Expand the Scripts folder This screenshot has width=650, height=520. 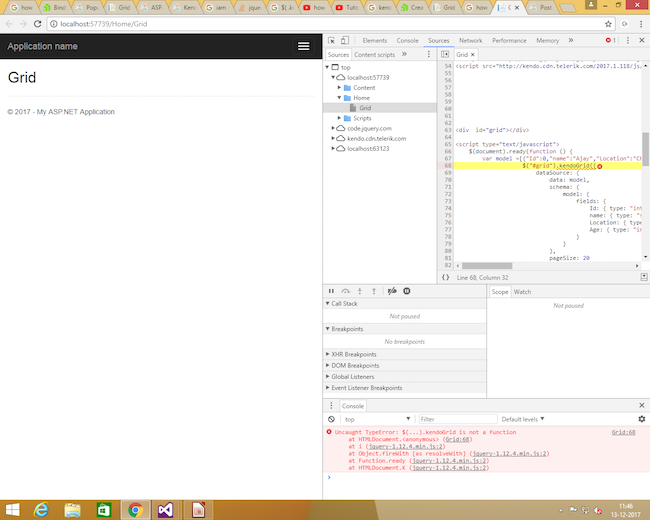point(339,118)
